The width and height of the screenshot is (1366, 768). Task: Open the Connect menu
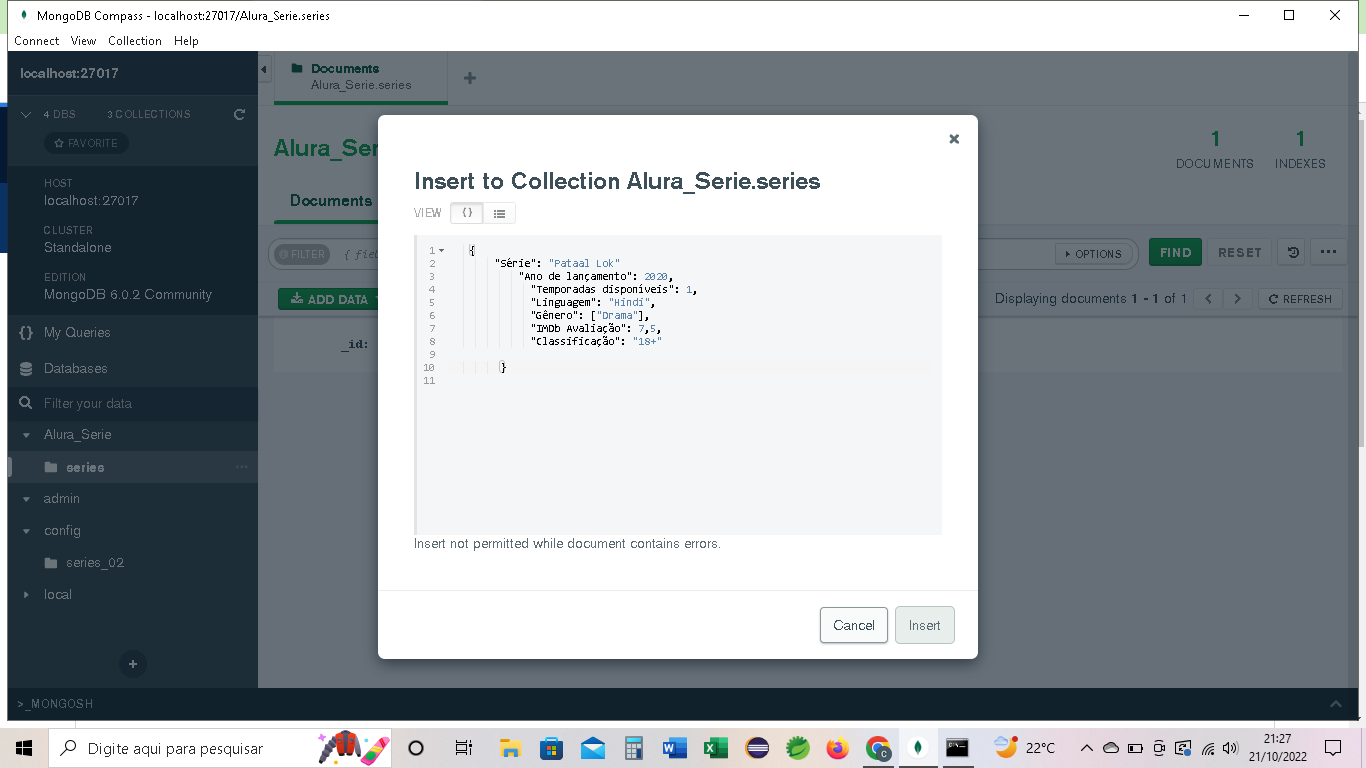pyautogui.click(x=37, y=41)
